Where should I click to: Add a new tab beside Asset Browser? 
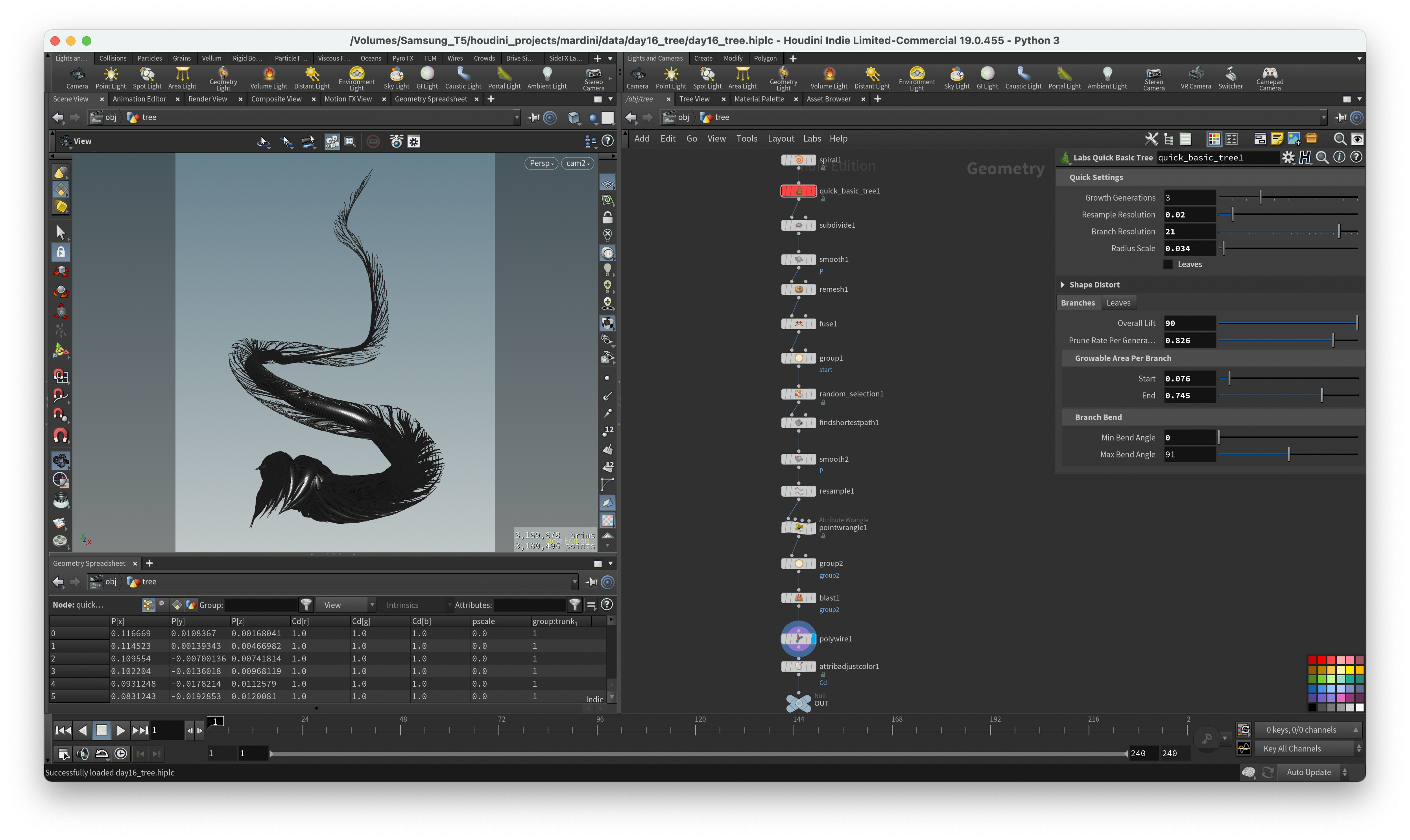click(x=877, y=99)
